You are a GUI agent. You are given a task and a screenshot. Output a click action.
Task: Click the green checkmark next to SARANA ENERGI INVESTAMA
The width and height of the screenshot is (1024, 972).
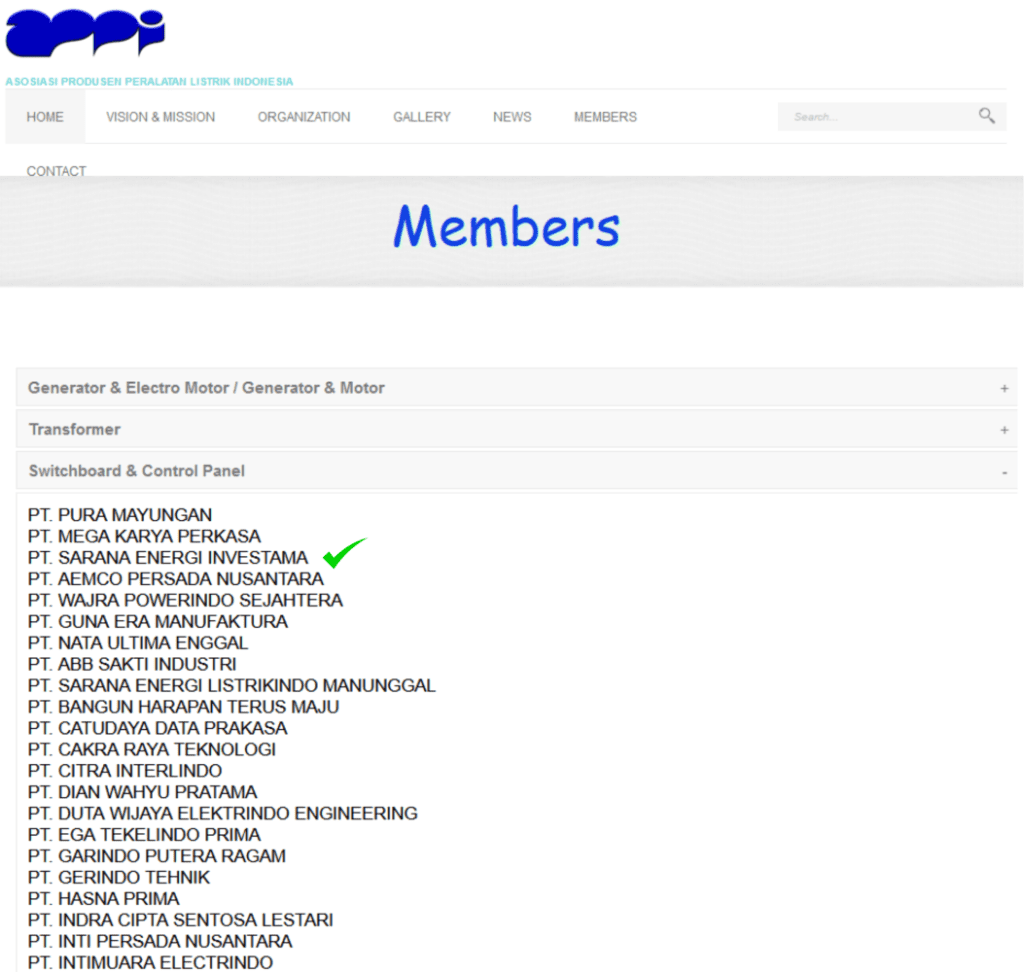346,551
